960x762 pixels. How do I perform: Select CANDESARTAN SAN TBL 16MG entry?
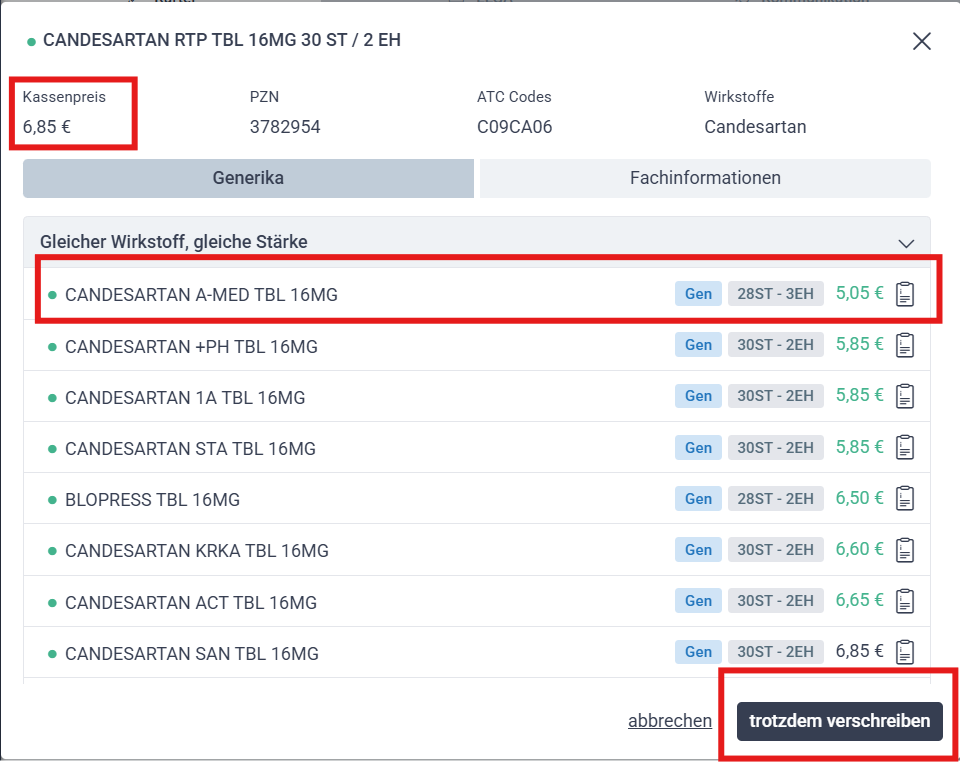pyautogui.click(x=191, y=653)
